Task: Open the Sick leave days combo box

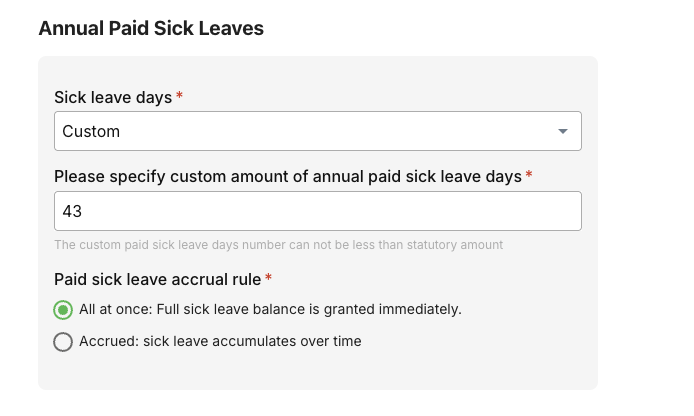Action: pos(318,131)
